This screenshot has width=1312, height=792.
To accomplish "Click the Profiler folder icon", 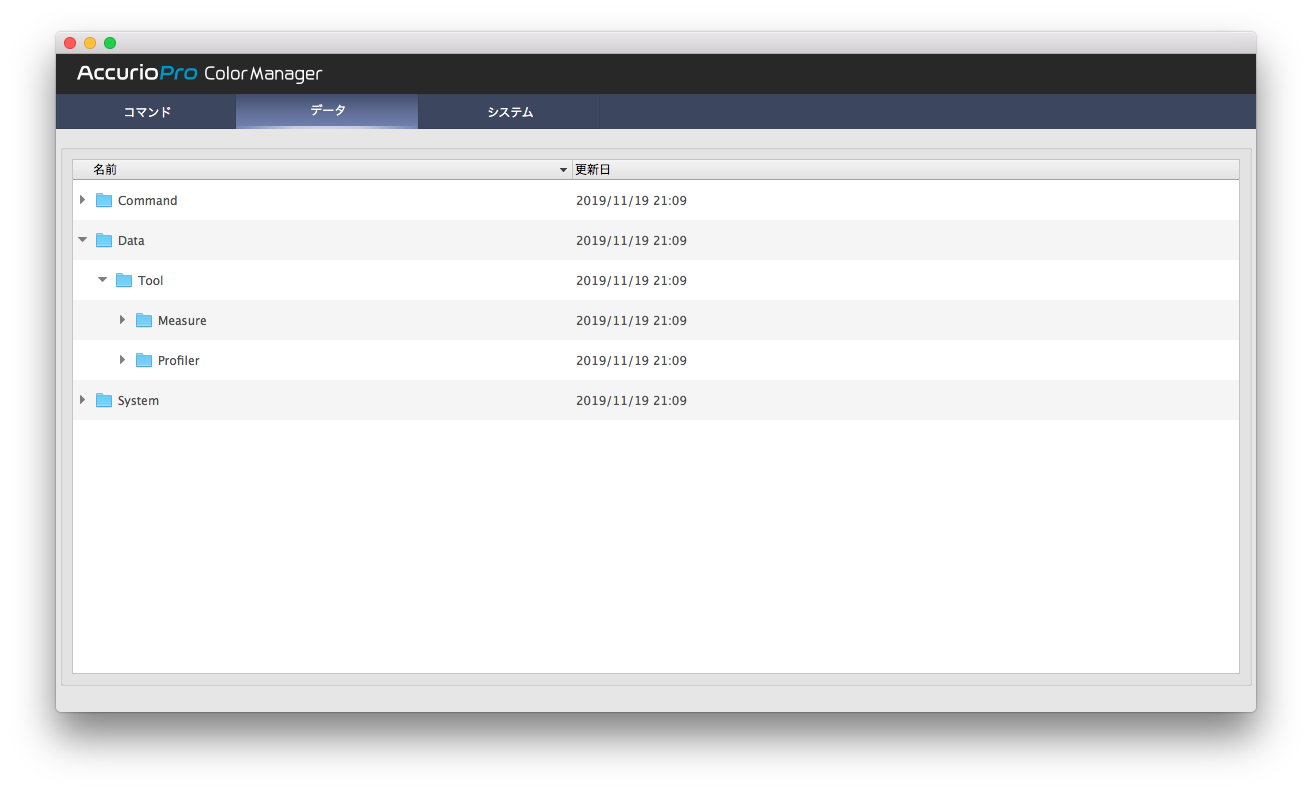I will click(x=144, y=360).
